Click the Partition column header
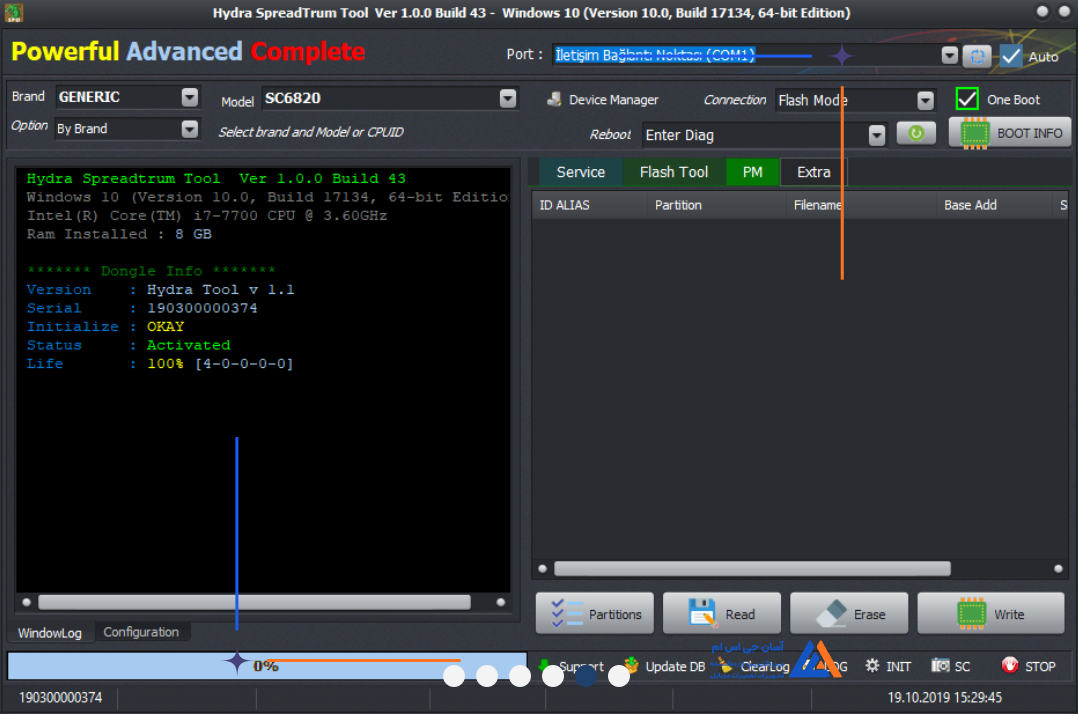 716,205
